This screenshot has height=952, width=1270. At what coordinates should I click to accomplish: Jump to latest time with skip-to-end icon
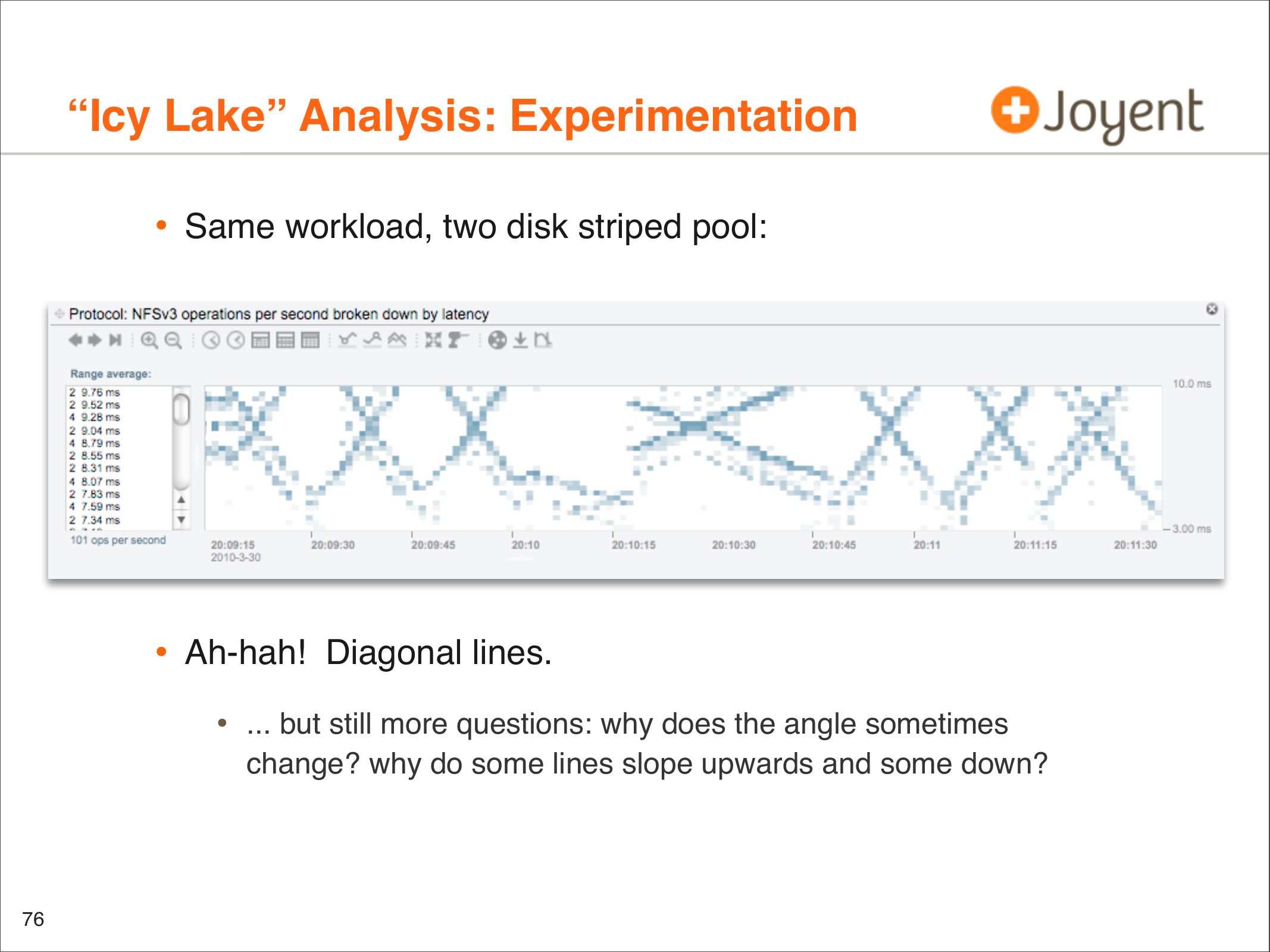[115, 340]
